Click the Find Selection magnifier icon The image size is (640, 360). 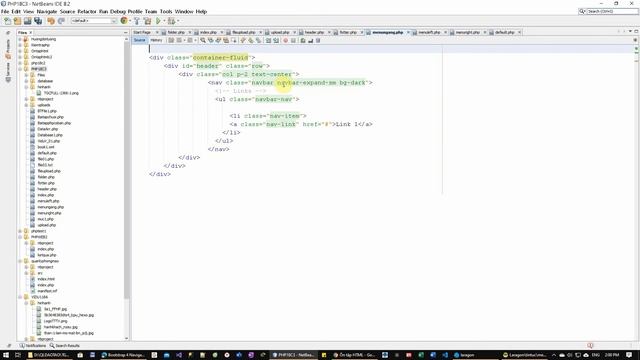point(203,40)
